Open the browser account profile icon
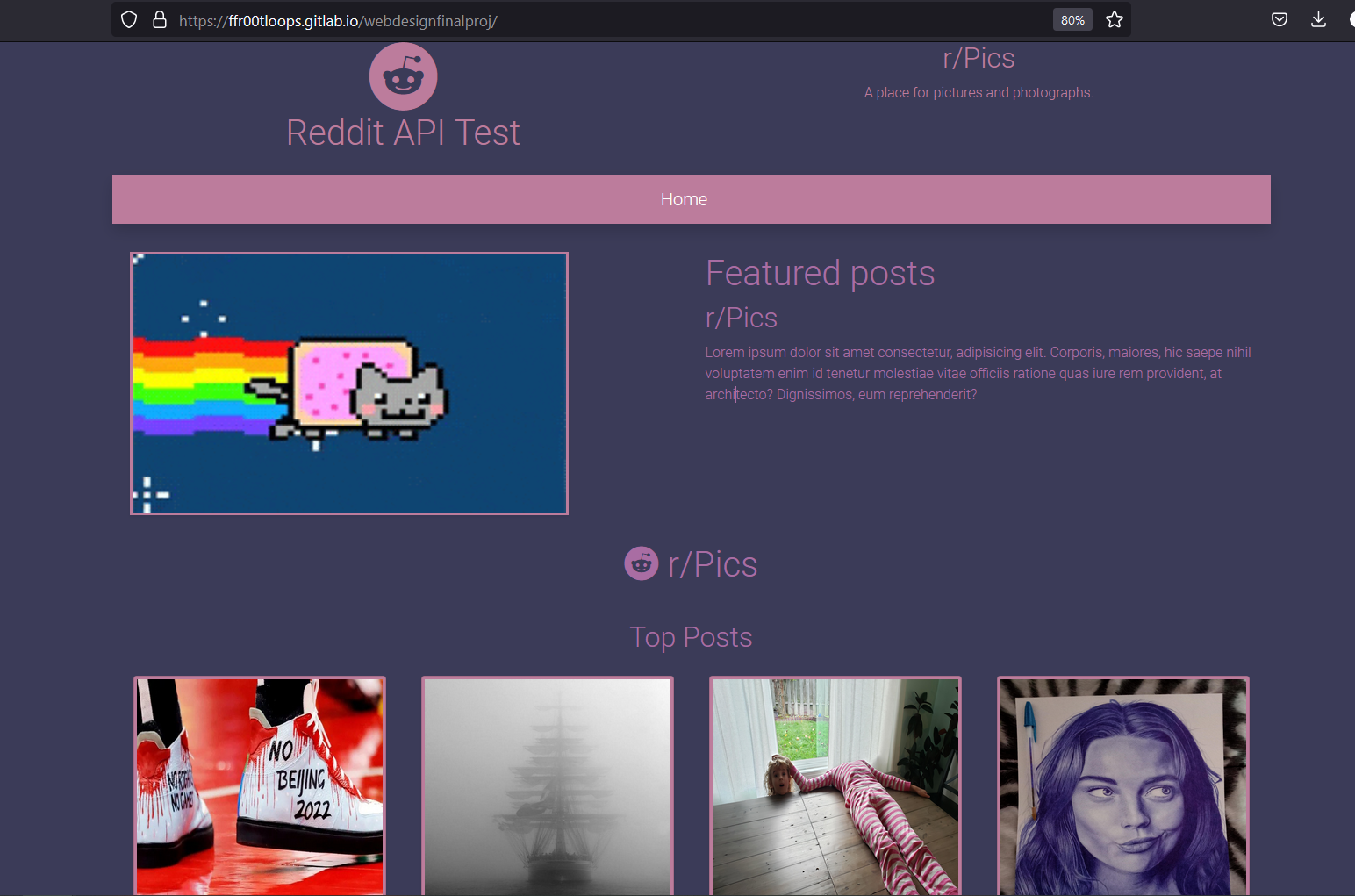This screenshot has width=1355, height=896. (x=1353, y=18)
